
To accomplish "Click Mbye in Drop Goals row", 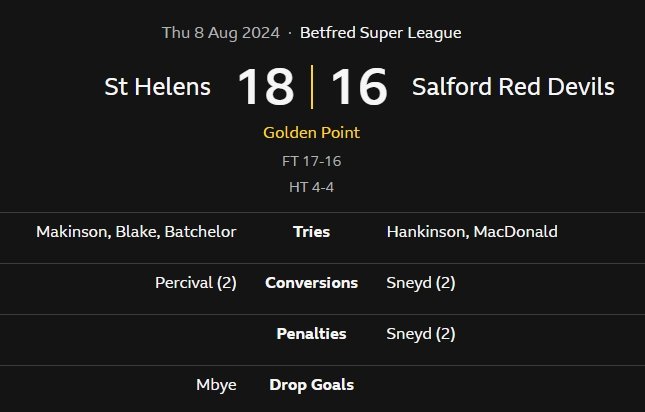I will 216,385.
